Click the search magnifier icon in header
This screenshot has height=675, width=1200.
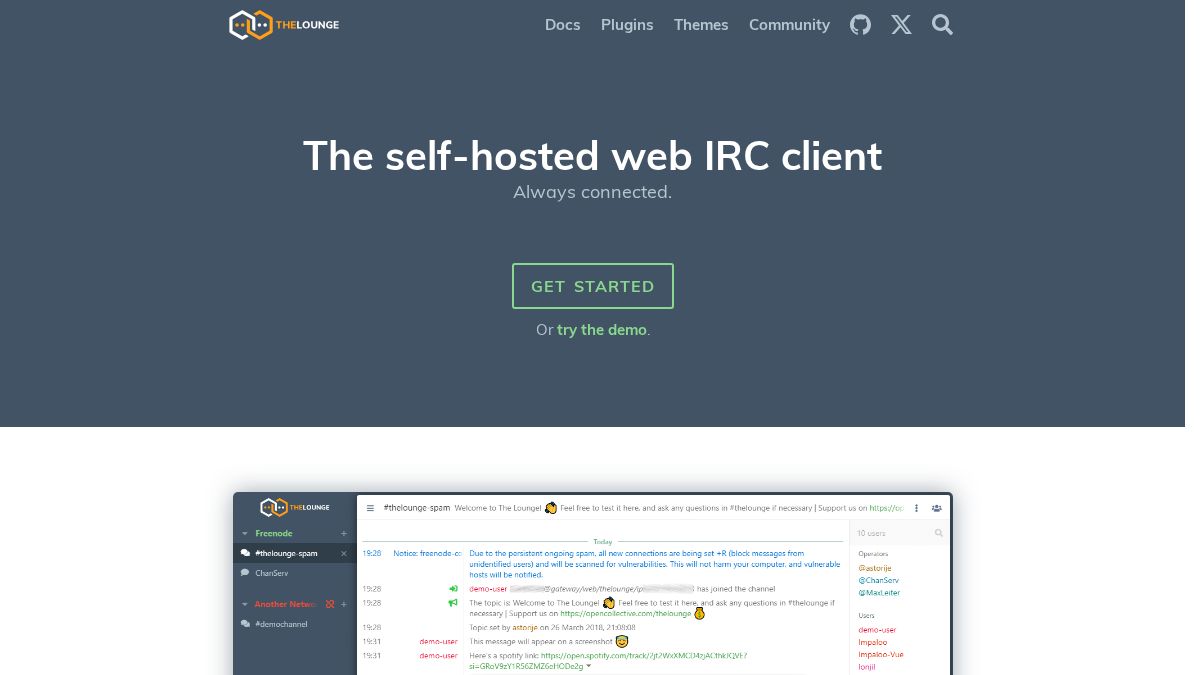pyautogui.click(x=942, y=25)
